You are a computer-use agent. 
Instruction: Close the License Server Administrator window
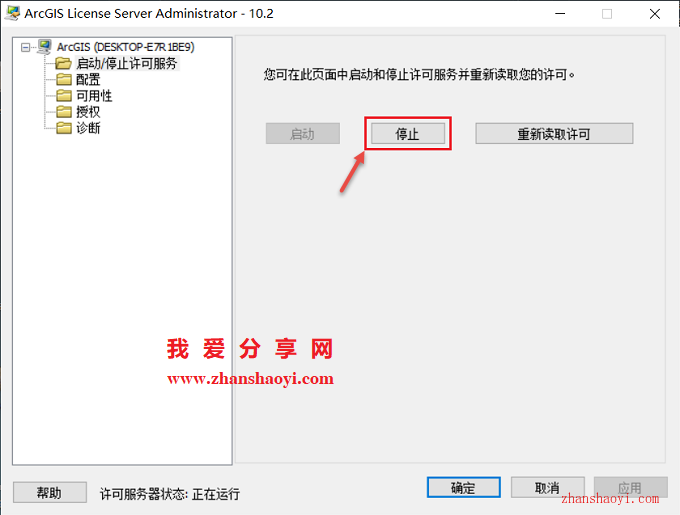(655, 14)
